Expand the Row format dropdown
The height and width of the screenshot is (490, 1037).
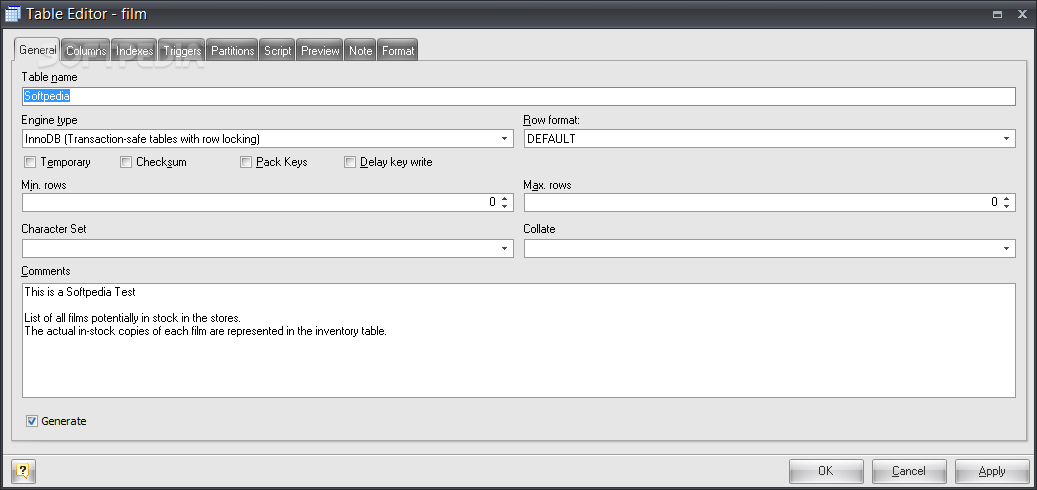coord(1006,139)
